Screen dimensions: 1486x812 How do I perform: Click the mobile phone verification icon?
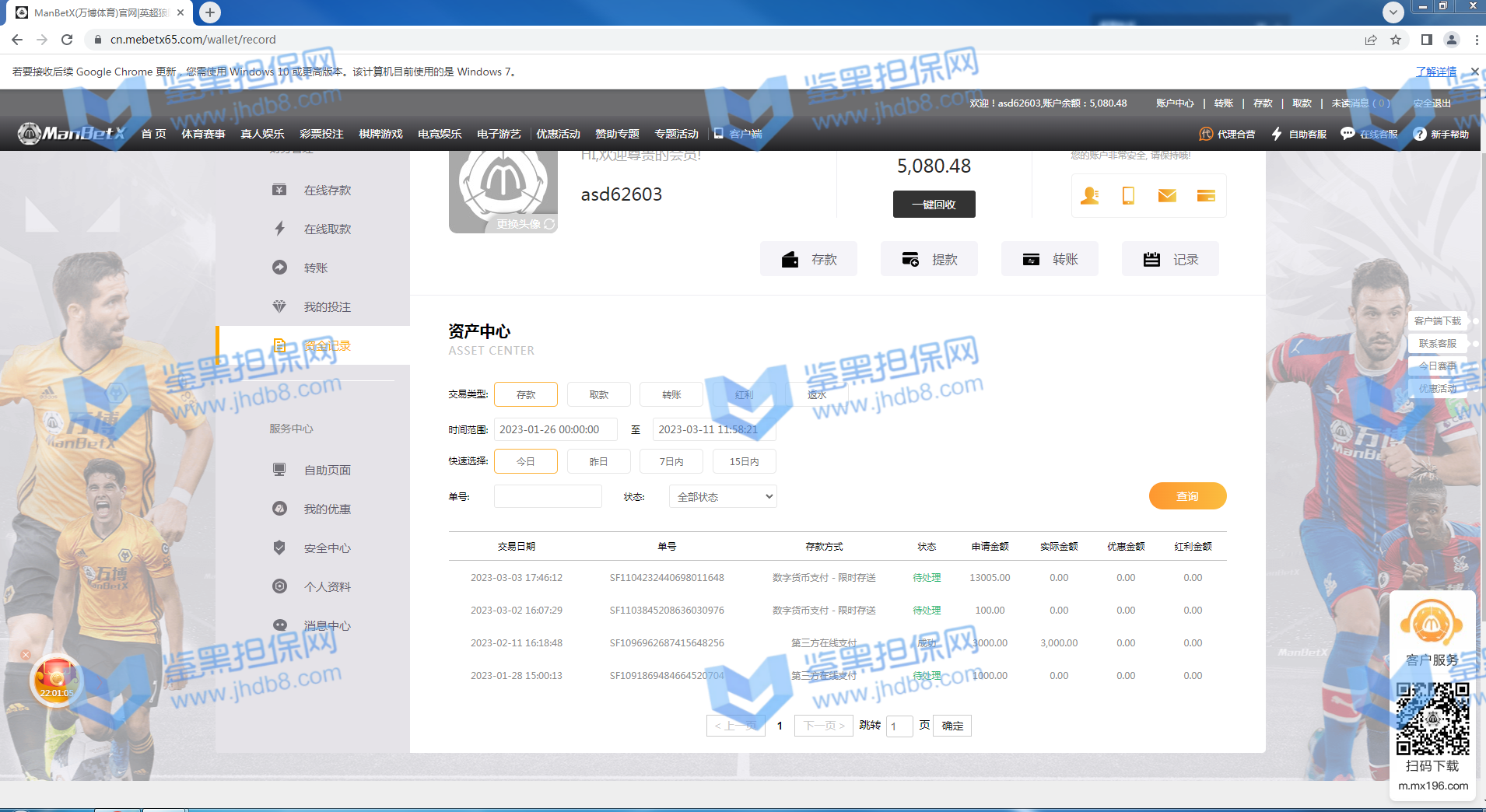[x=1128, y=196]
